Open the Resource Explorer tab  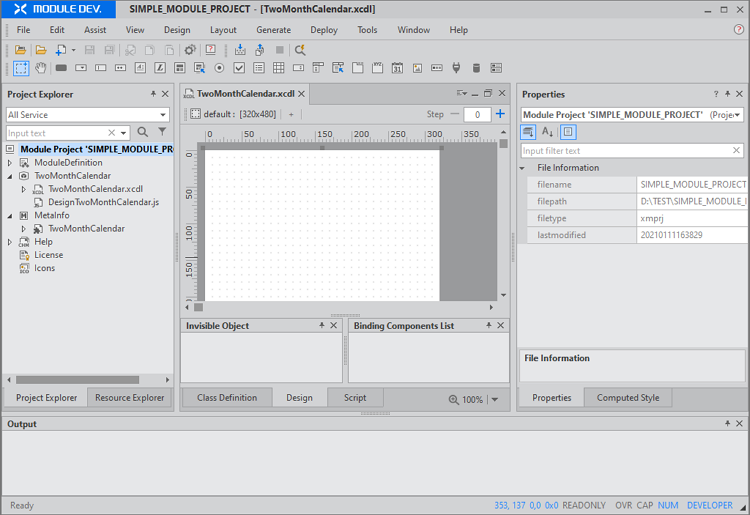coord(129,398)
